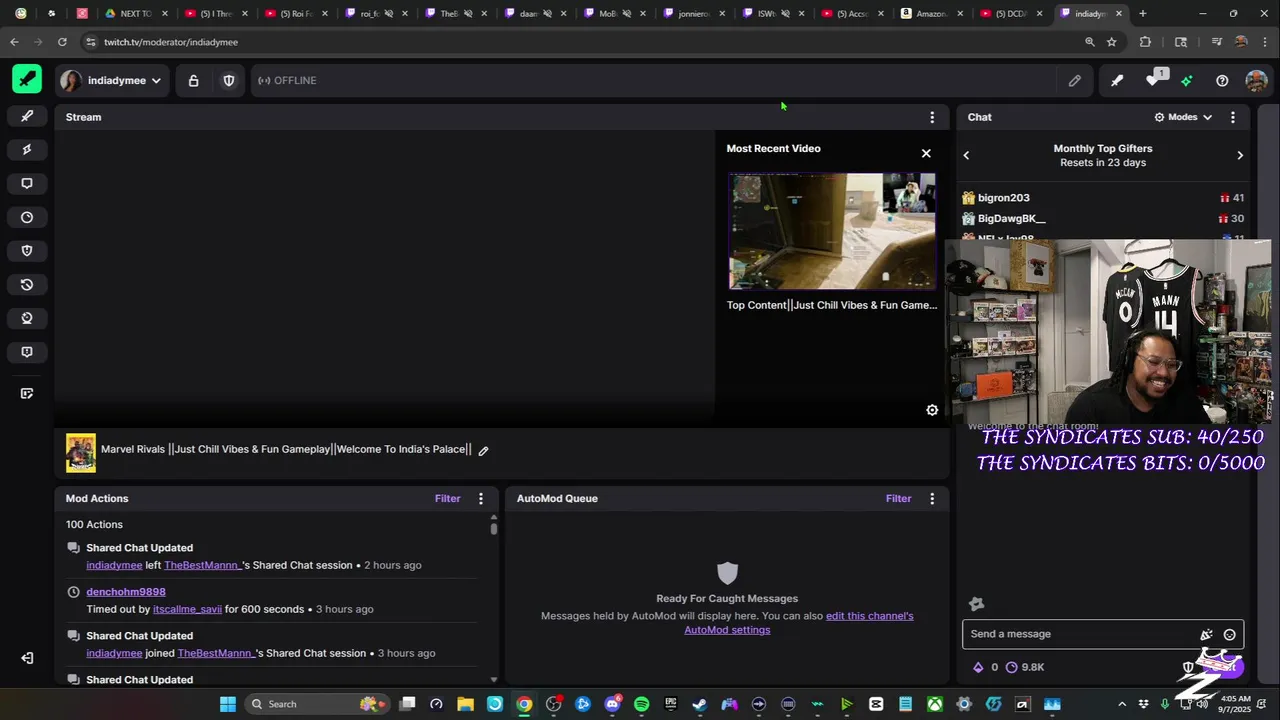
Task: Open the Mod Actions three-dot menu
Action: [x=481, y=498]
